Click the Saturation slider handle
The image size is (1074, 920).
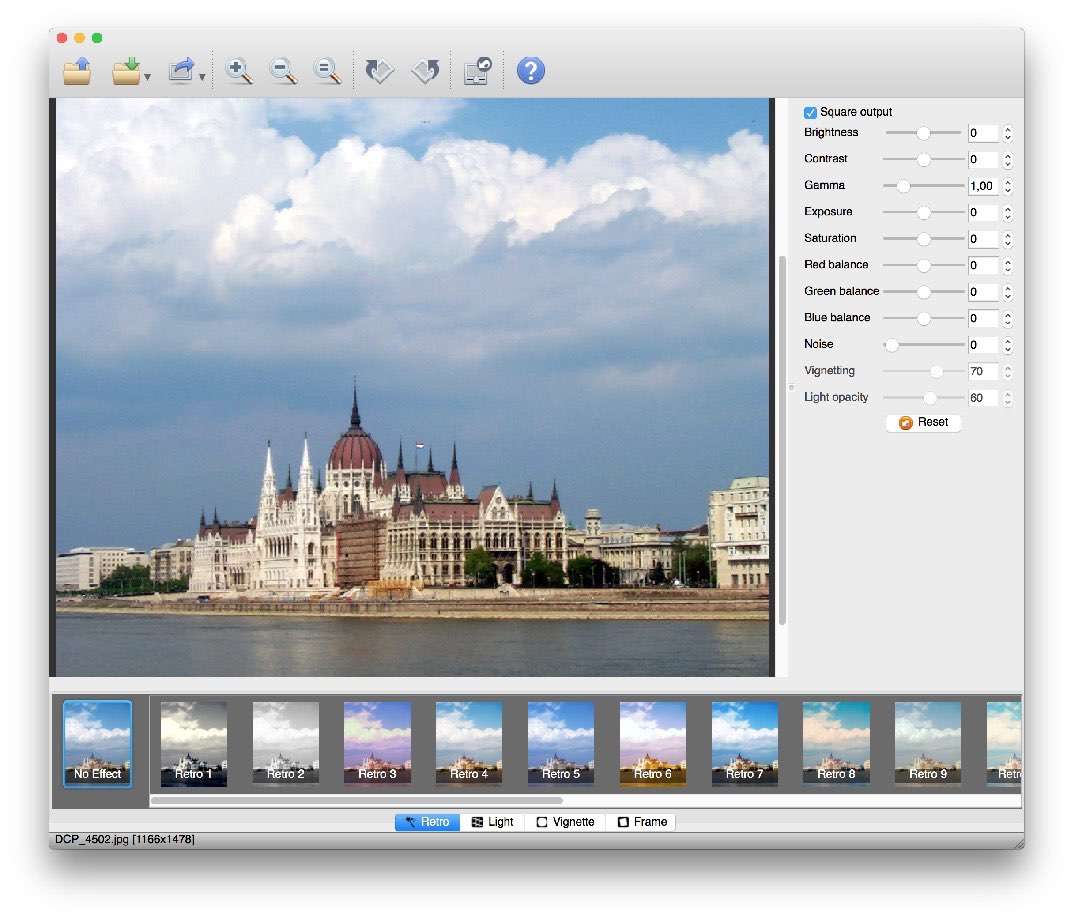pos(924,239)
